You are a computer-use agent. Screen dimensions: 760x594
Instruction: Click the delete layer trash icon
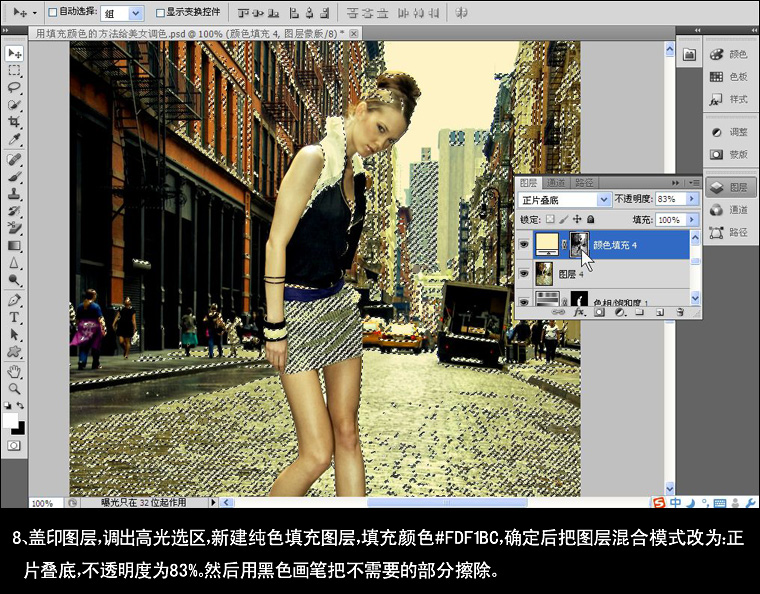tap(680, 313)
